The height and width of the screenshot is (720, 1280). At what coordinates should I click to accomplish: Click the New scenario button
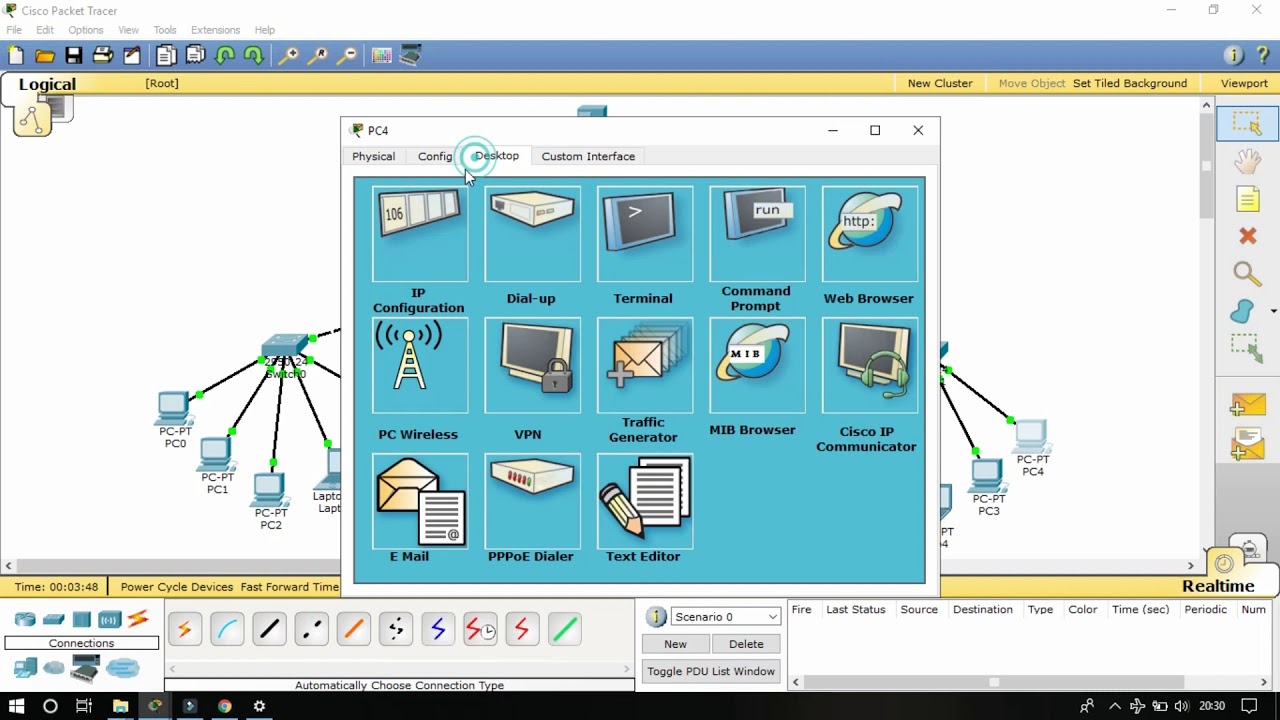675,644
